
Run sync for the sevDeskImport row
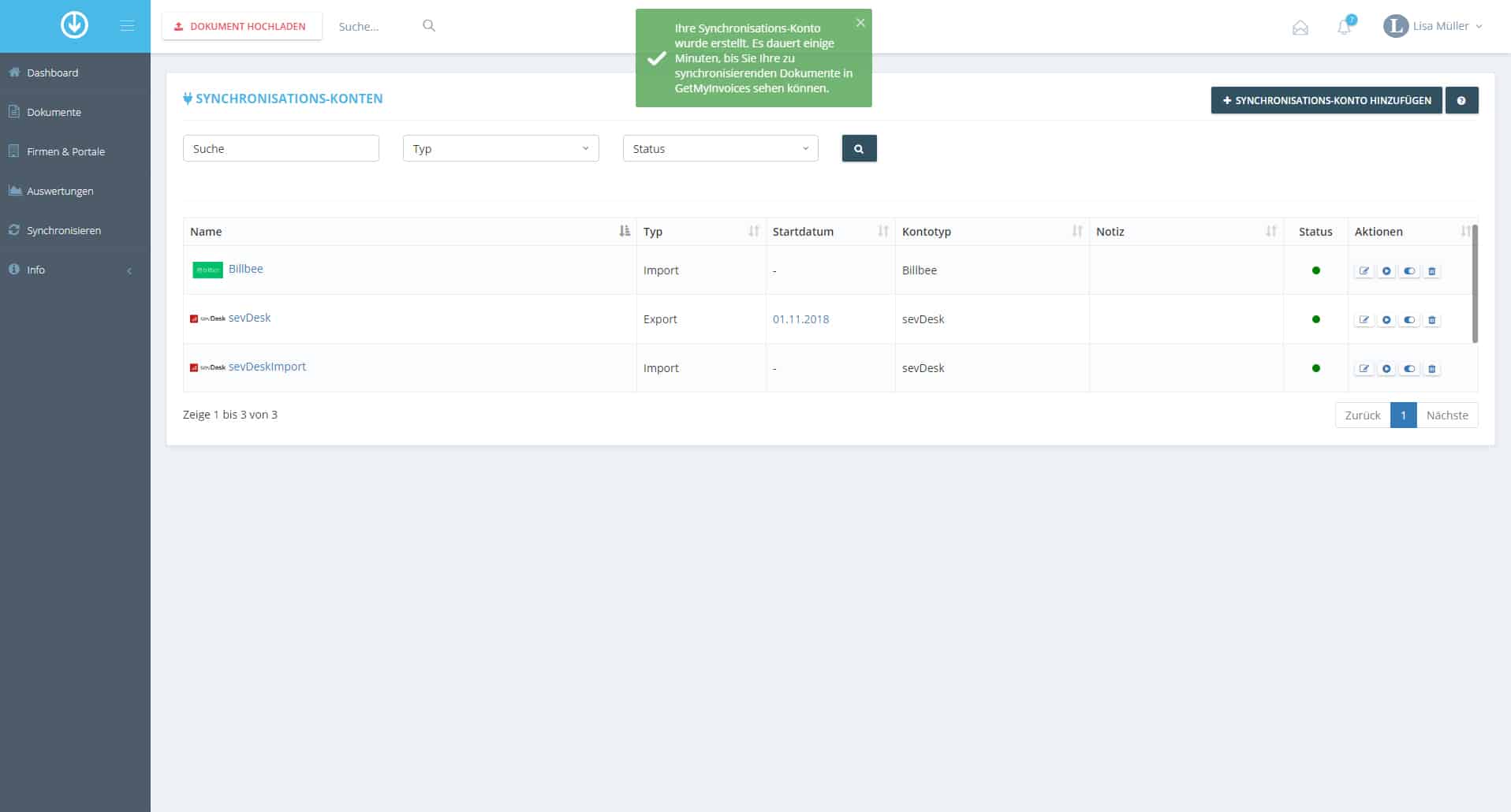(1386, 369)
